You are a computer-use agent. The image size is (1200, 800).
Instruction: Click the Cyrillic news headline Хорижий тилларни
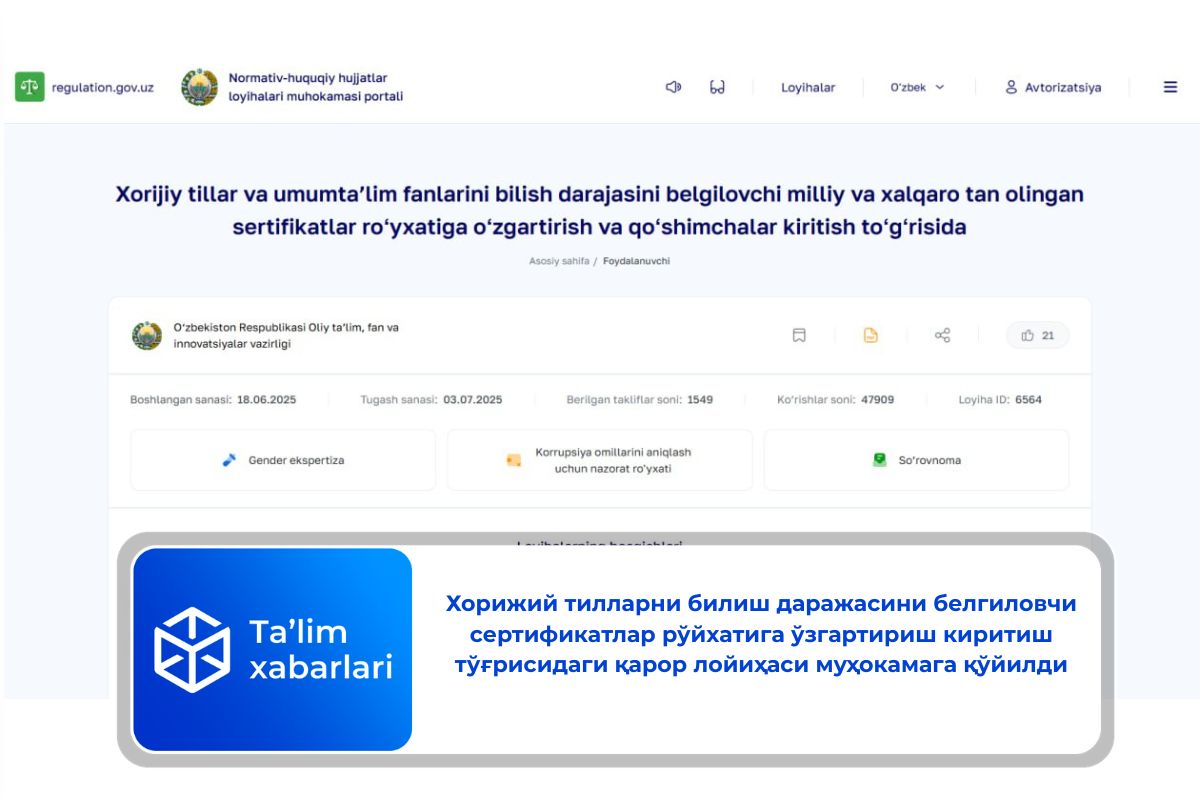pyautogui.click(x=760, y=634)
